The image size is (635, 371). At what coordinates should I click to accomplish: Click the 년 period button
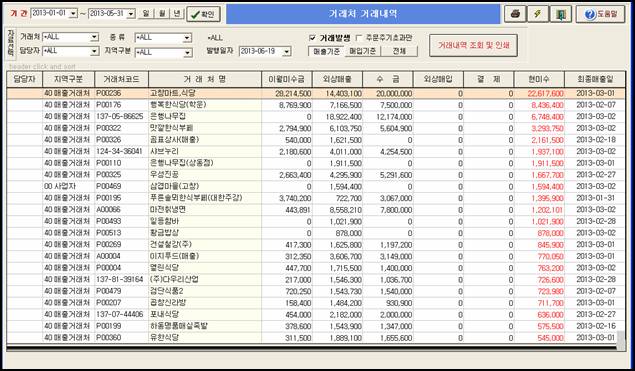(x=177, y=13)
